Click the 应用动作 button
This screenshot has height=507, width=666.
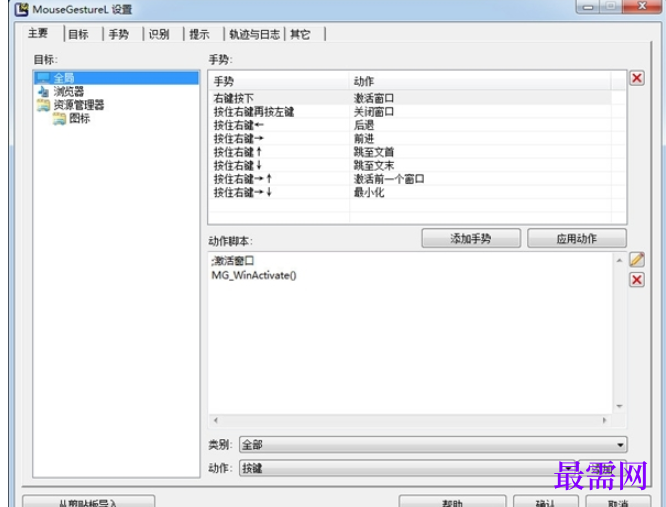576,238
